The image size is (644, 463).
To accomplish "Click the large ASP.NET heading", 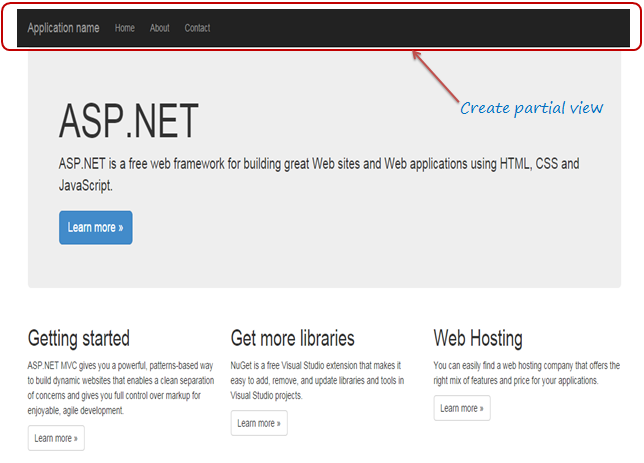I will [128, 121].
